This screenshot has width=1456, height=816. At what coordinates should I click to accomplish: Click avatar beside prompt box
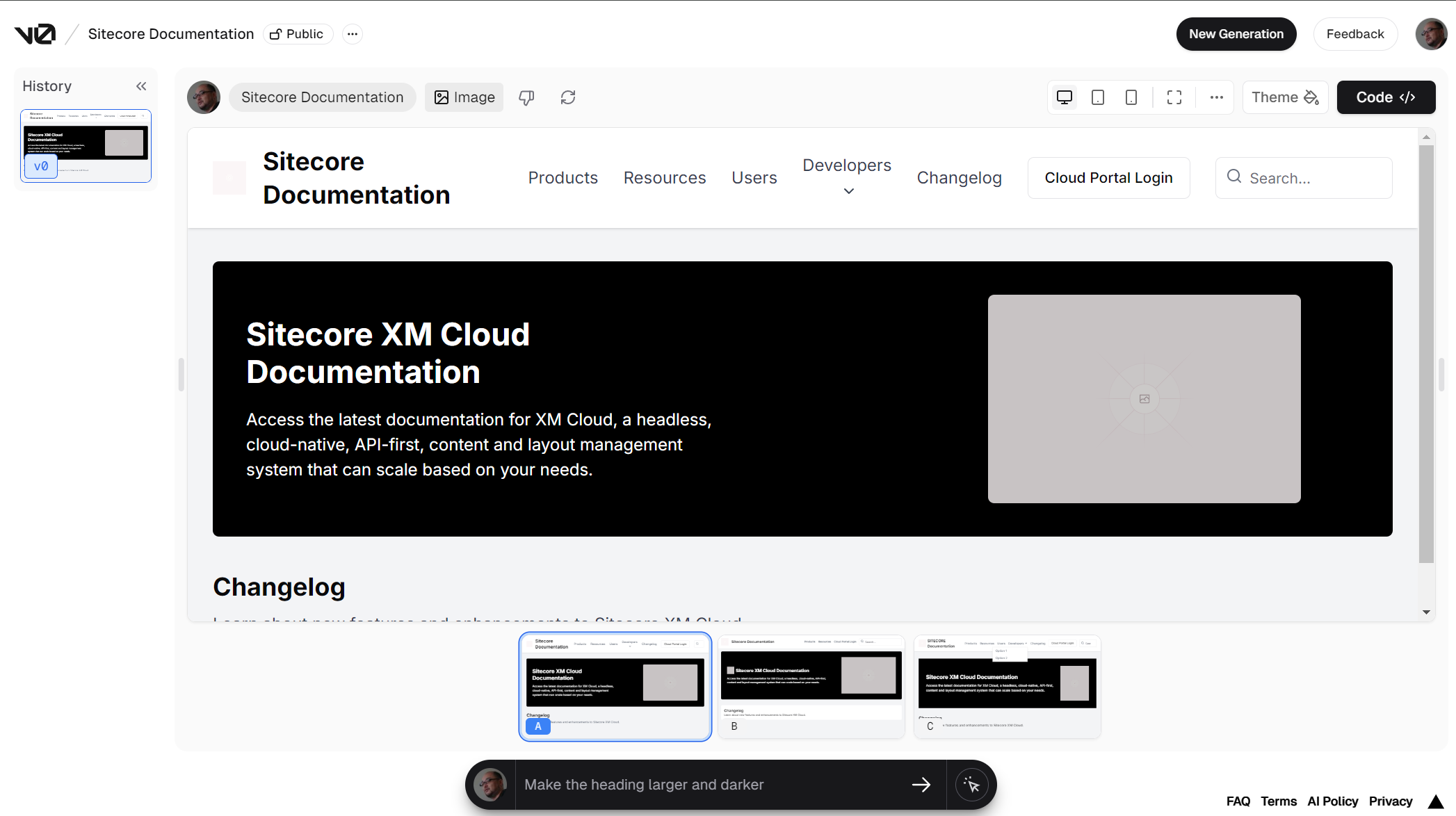[x=490, y=785]
